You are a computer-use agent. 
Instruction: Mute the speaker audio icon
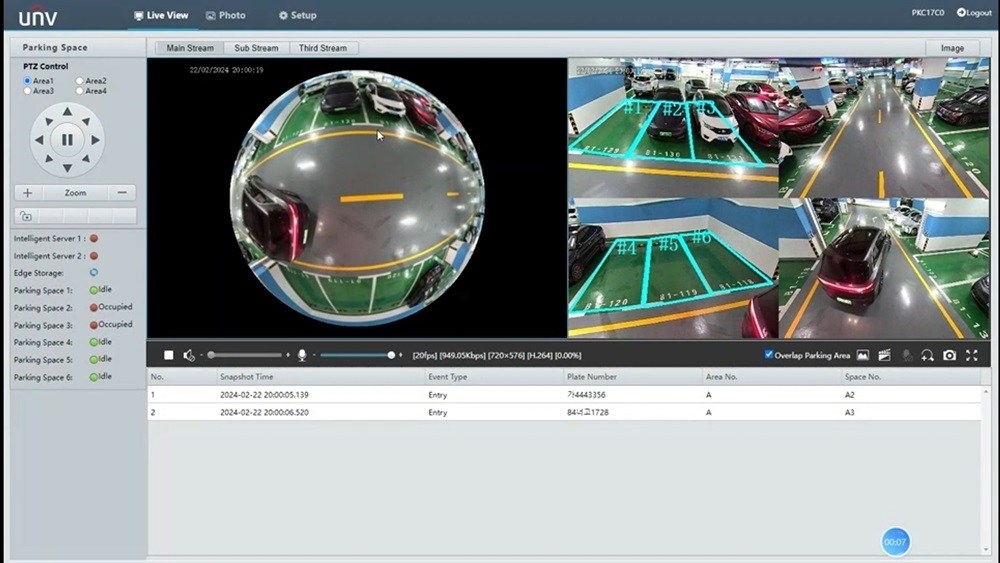[189, 355]
